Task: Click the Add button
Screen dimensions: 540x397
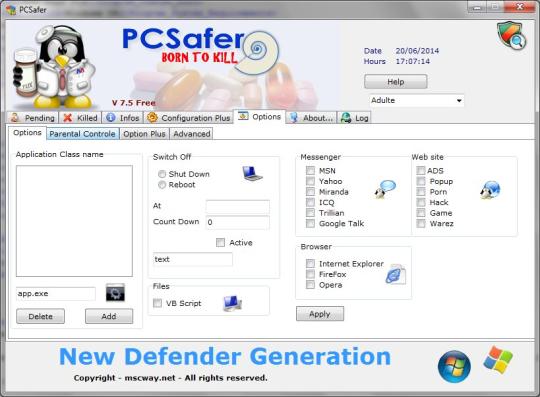Action: tap(109, 316)
